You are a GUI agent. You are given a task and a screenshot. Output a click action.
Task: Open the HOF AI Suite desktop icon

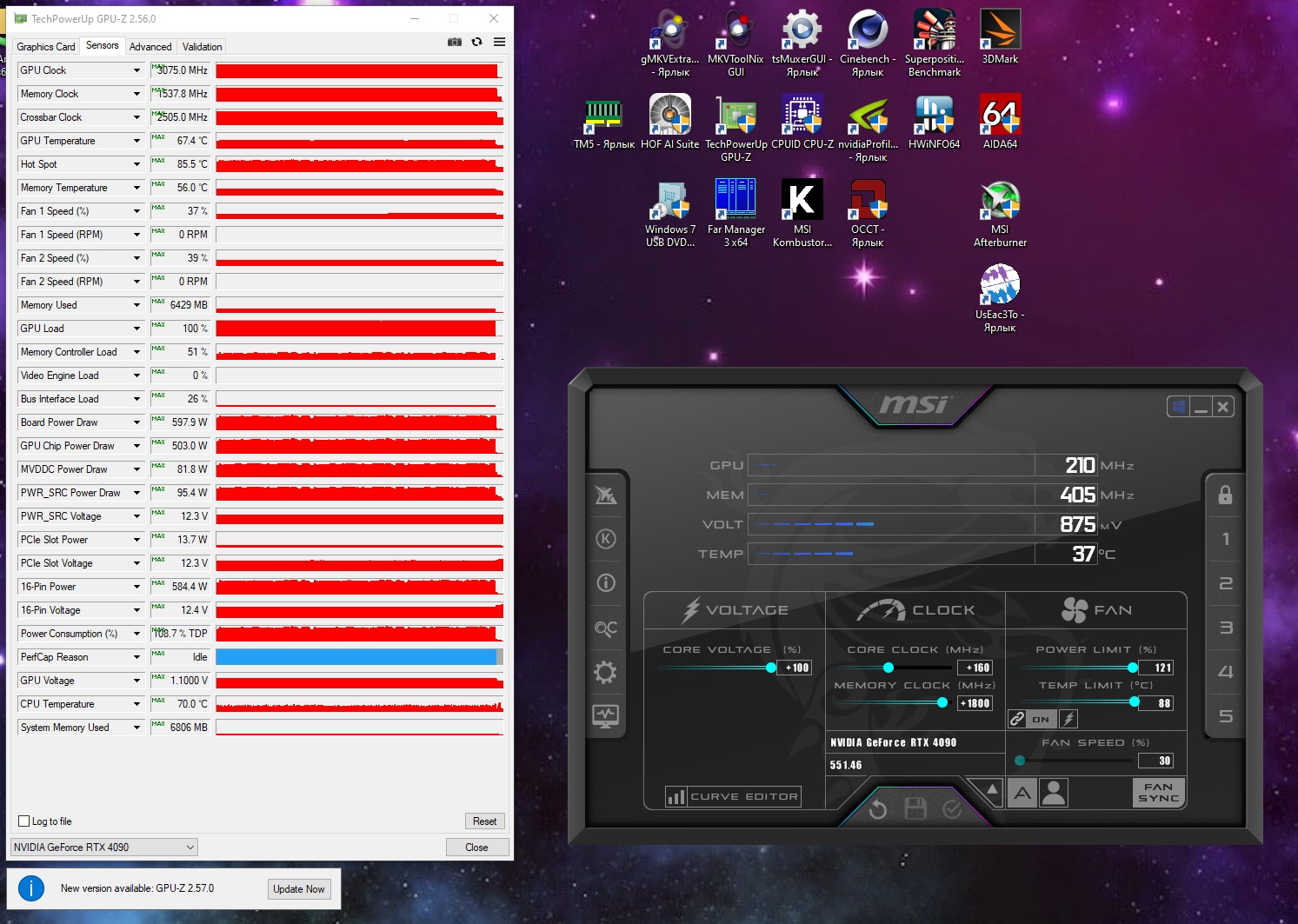pos(669,122)
